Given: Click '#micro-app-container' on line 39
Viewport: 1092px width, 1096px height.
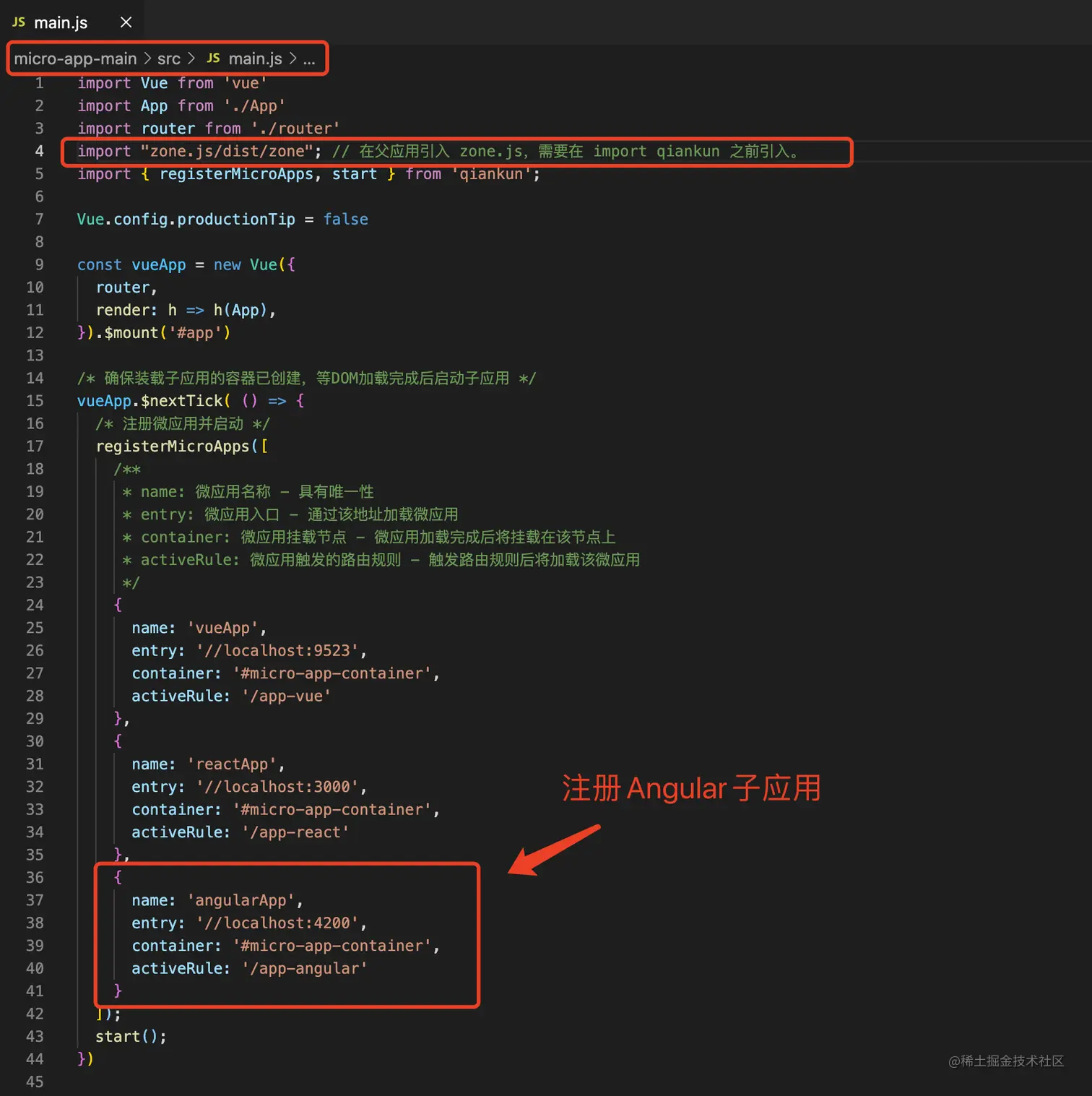Looking at the screenshot, I should click(x=331, y=946).
